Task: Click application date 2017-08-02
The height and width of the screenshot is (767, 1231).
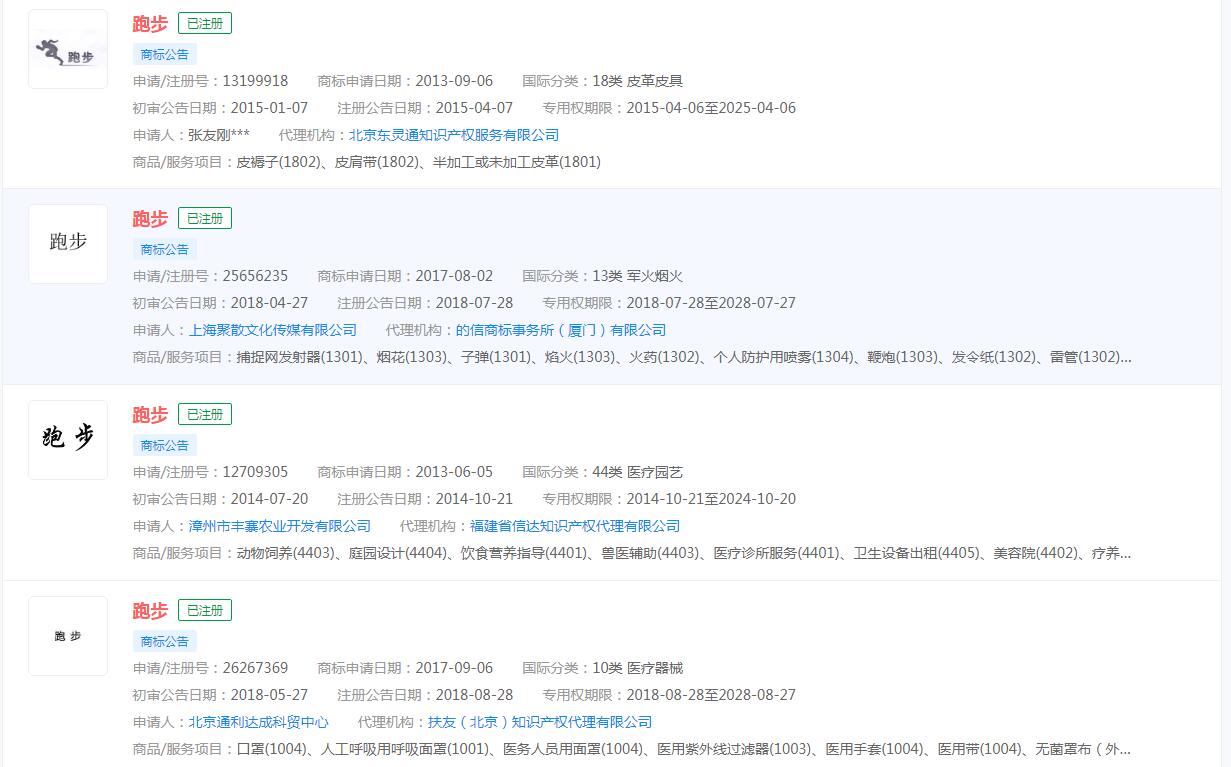Action: [454, 276]
